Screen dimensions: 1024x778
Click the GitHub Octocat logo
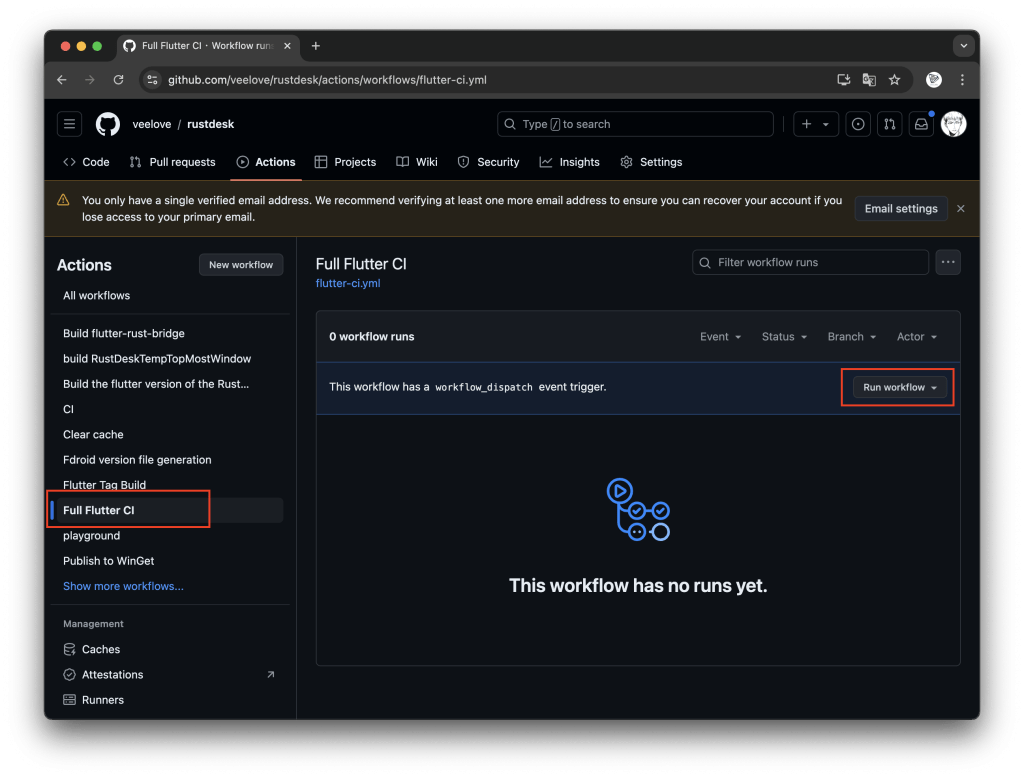[x=108, y=124]
